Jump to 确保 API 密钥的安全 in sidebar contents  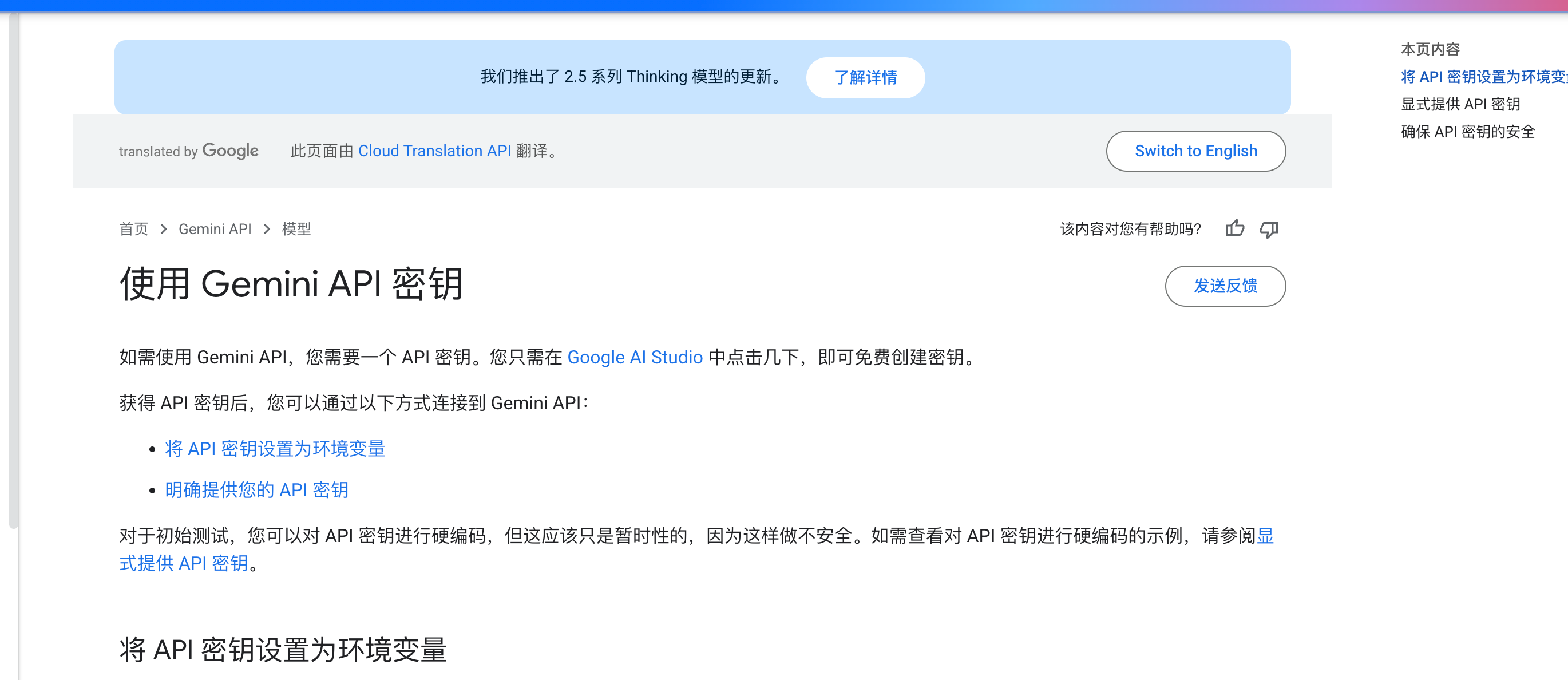(x=1467, y=132)
